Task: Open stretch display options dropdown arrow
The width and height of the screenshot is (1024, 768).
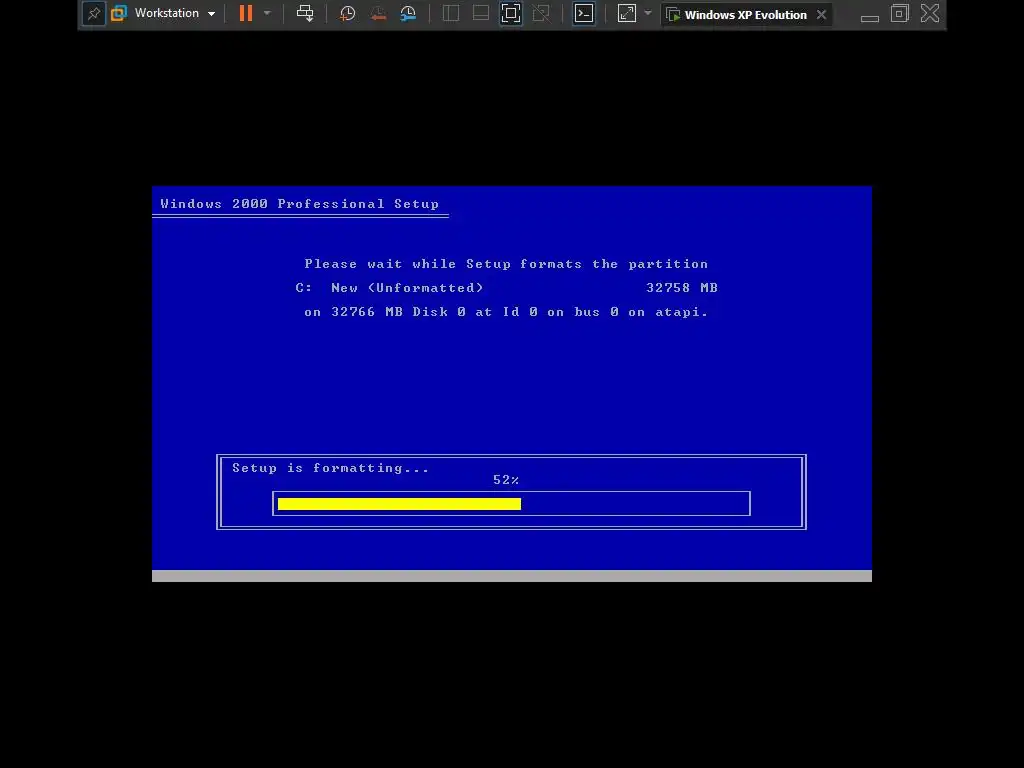Action: (648, 13)
